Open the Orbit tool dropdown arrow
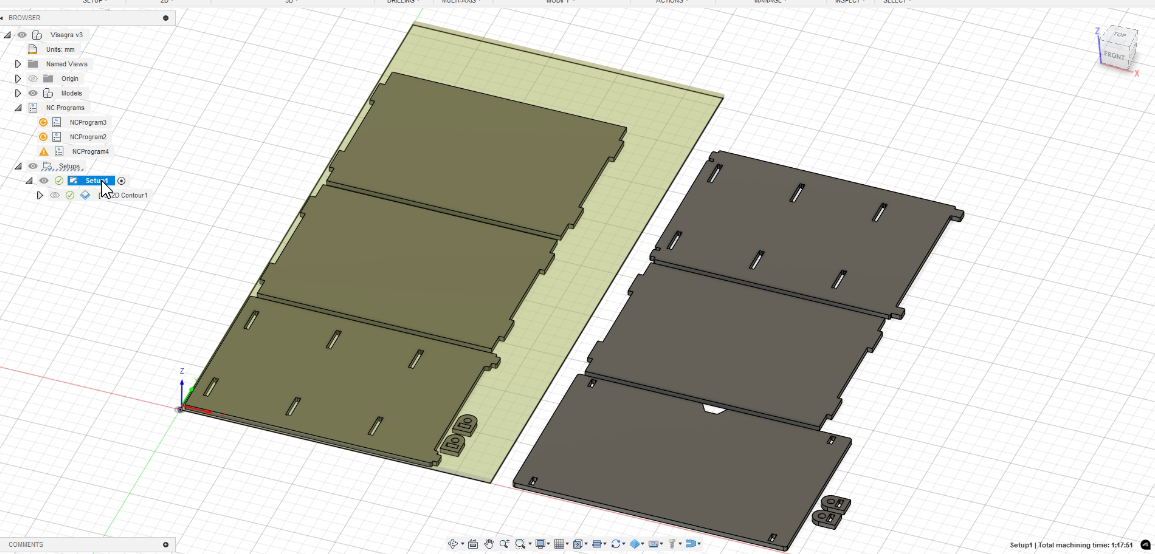1155x554 pixels. tap(463, 544)
